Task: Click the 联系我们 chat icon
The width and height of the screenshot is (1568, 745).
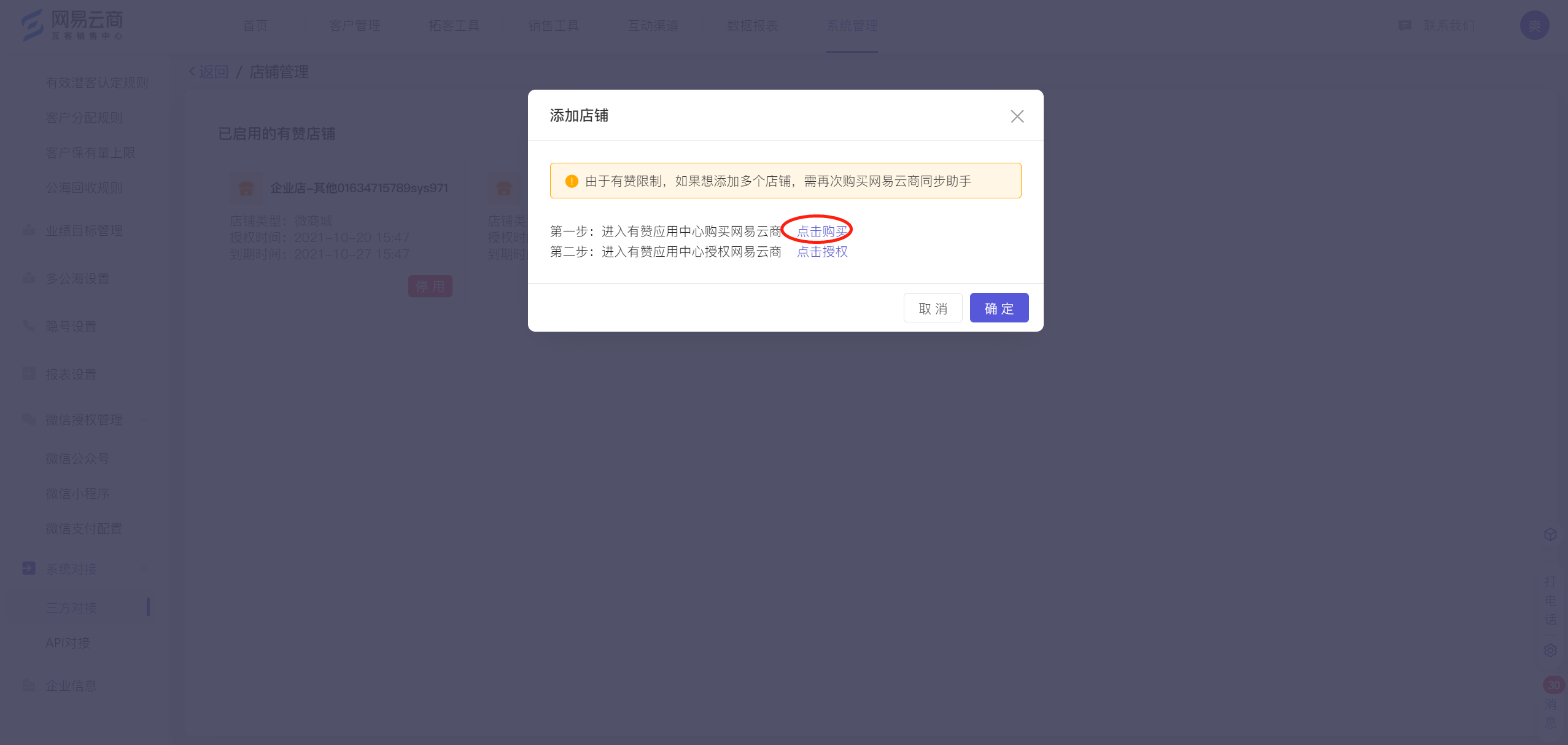Action: (x=1405, y=26)
